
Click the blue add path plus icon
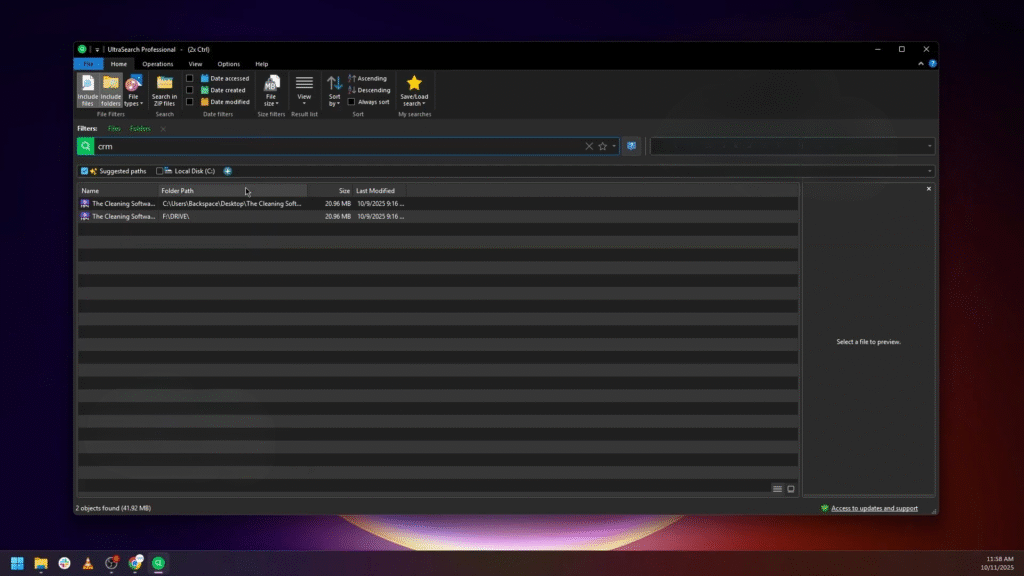click(x=228, y=171)
